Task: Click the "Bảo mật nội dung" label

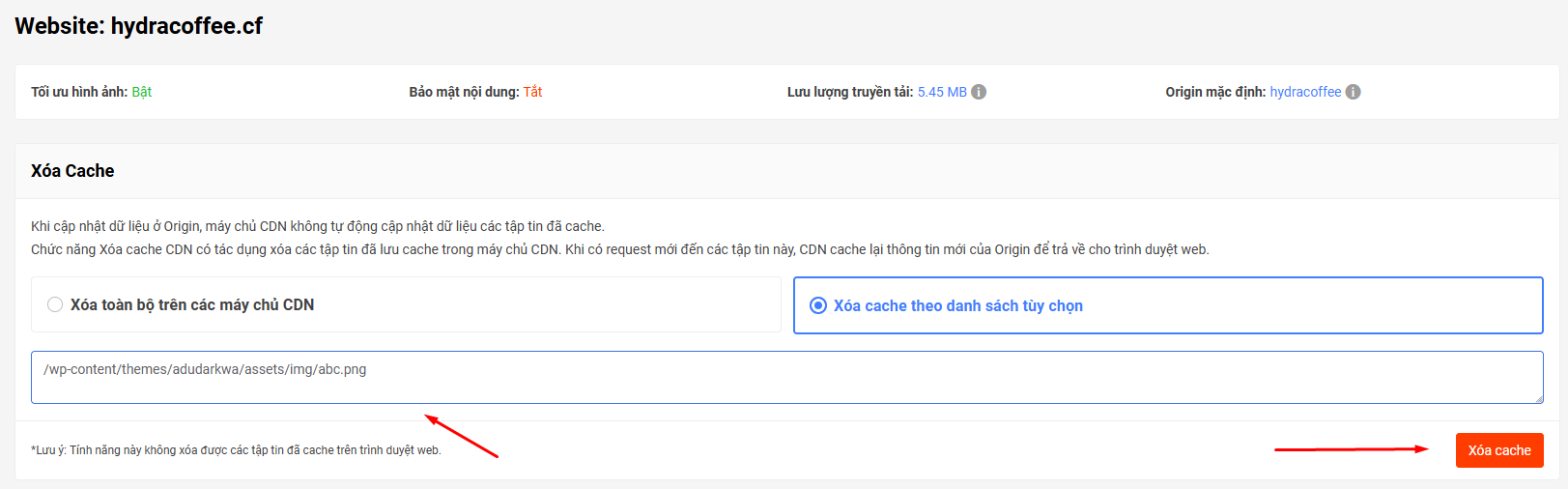Action: click(x=464, y=92)
